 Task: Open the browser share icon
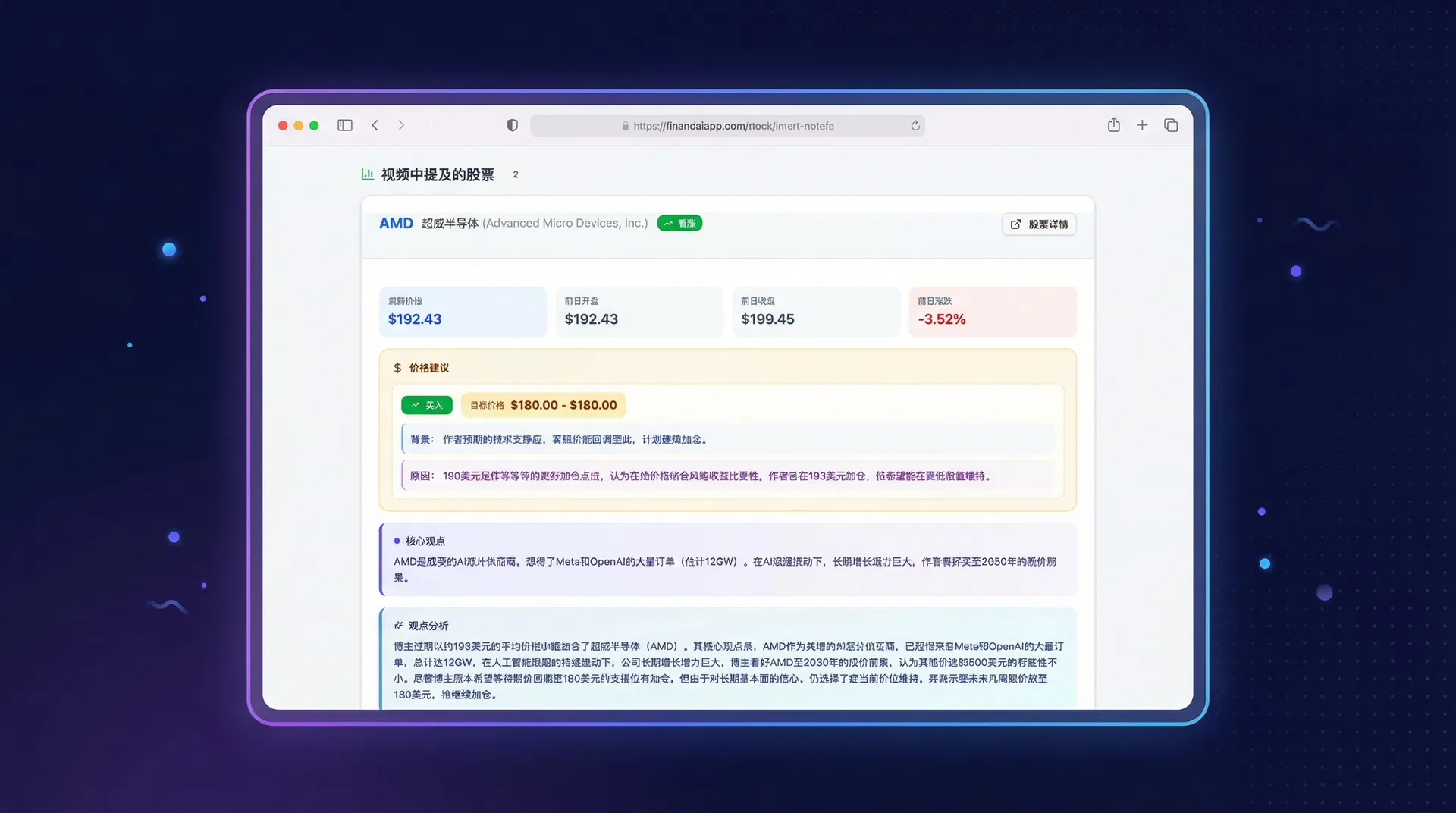[x=1113, y=125]
